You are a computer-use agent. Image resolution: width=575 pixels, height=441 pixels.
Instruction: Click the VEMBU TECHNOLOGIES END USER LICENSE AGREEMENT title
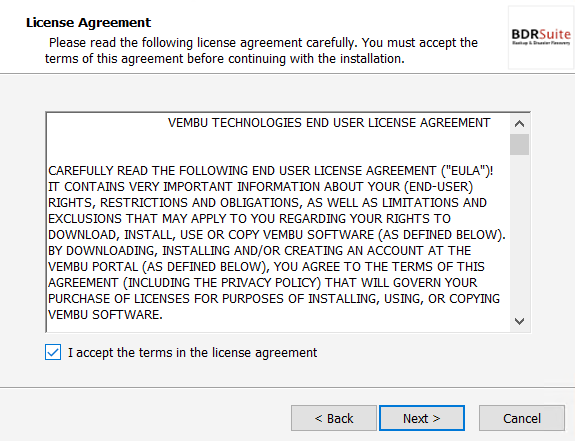tap(329, 123)
